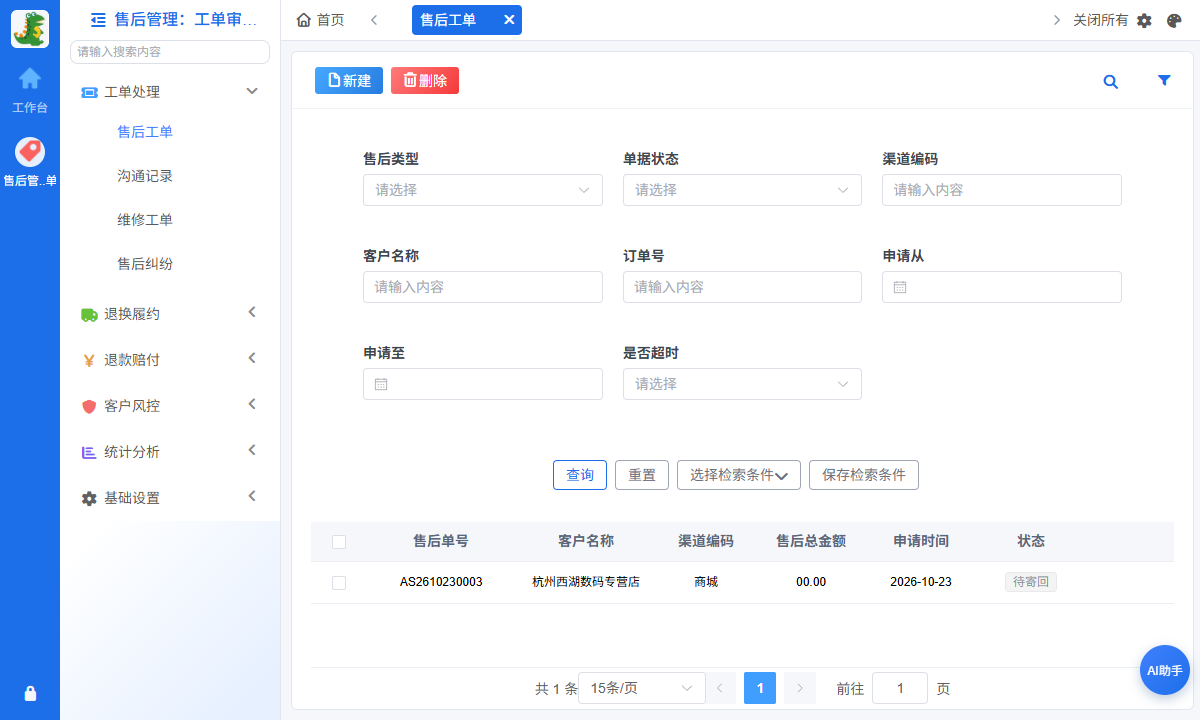Open the AI助手 floating button

pos(1165,670)
